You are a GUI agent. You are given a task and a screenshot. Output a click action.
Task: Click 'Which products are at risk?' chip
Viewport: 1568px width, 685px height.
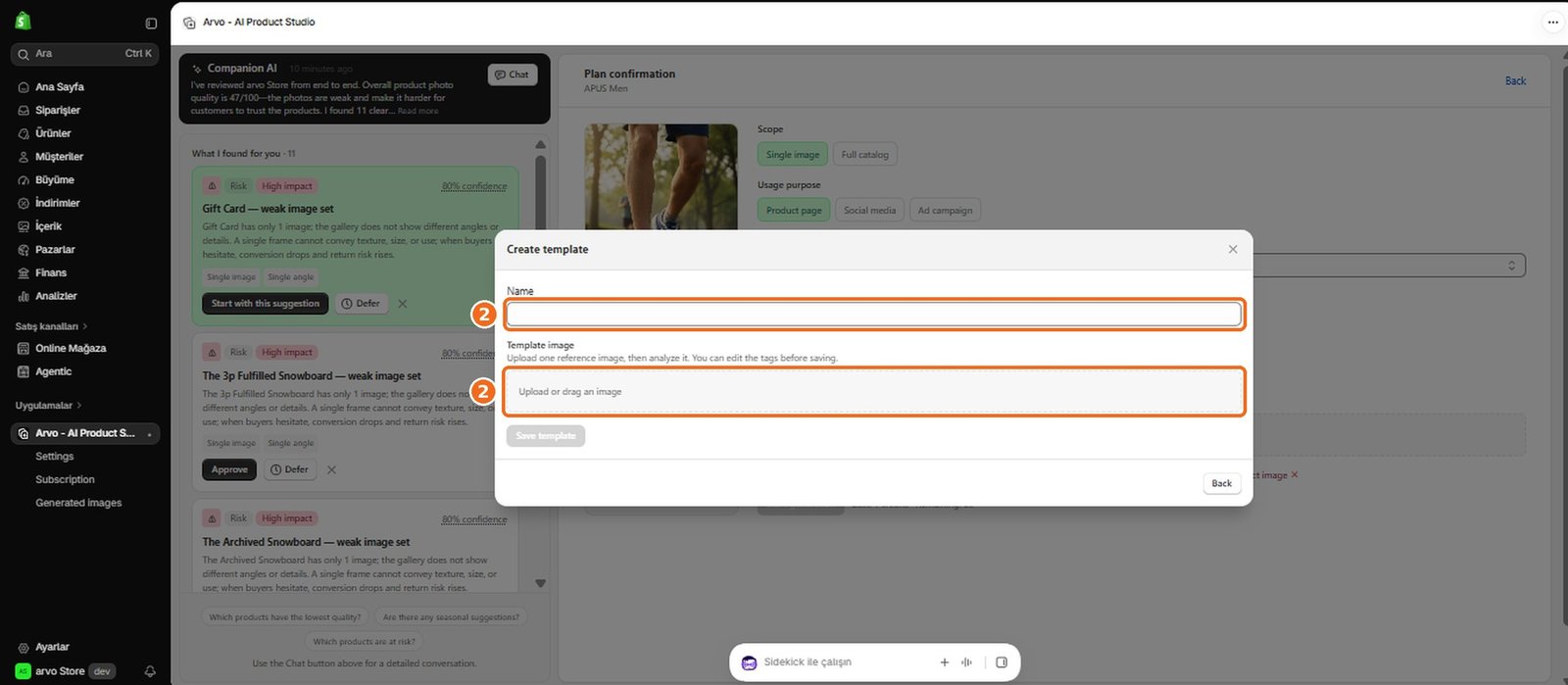click(x=365, y=642)
